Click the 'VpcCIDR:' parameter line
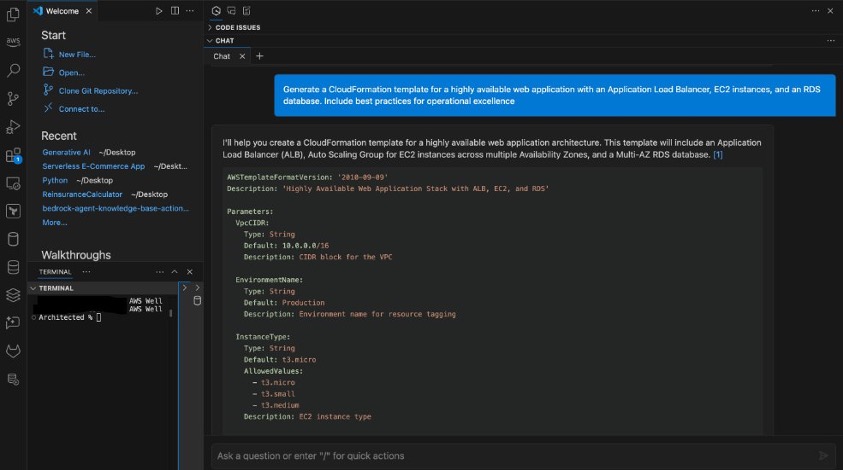Viewport: 844px width, 470px height. (x=252, y=222)
